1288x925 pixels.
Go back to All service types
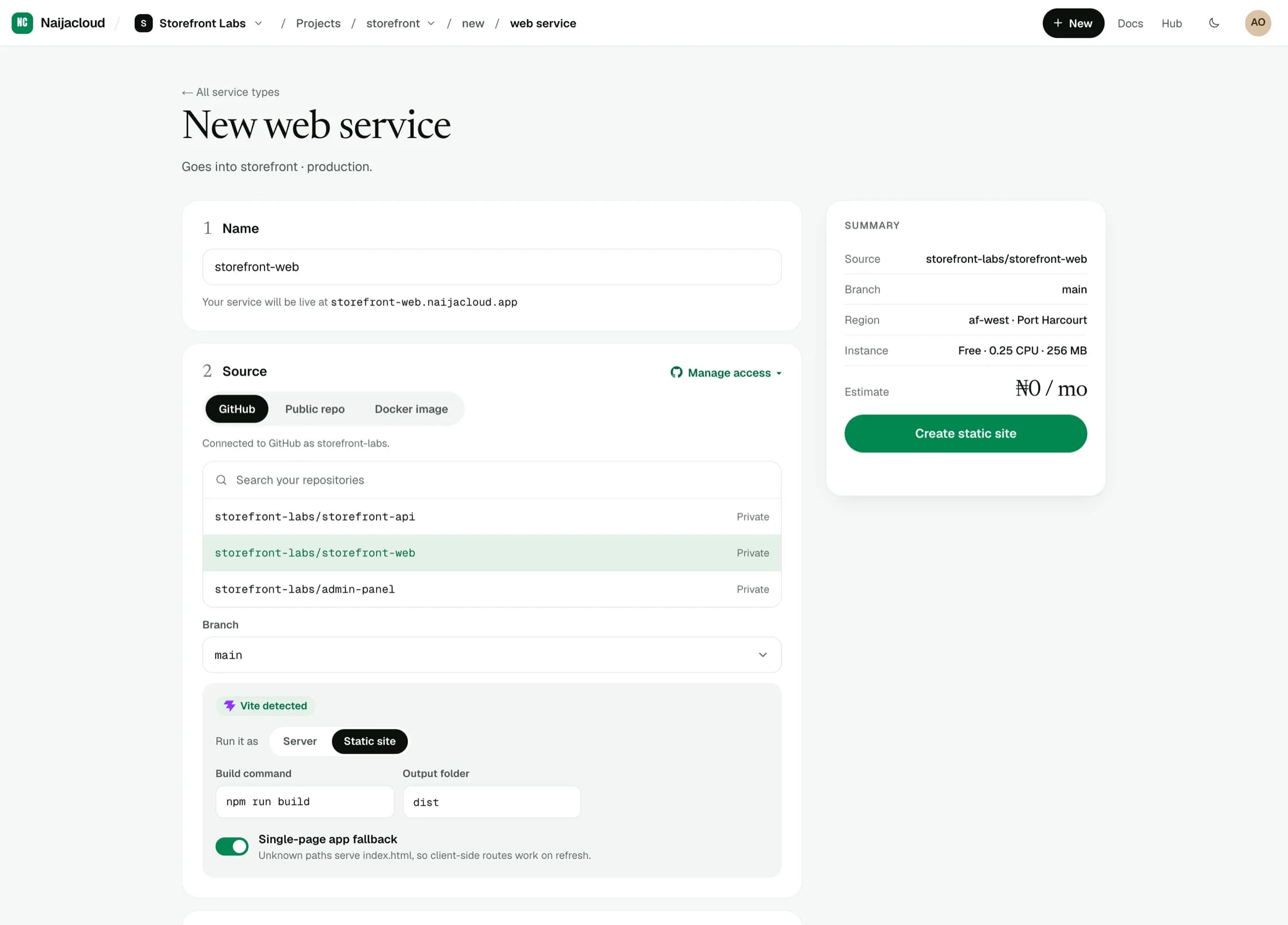coord(230,92)
